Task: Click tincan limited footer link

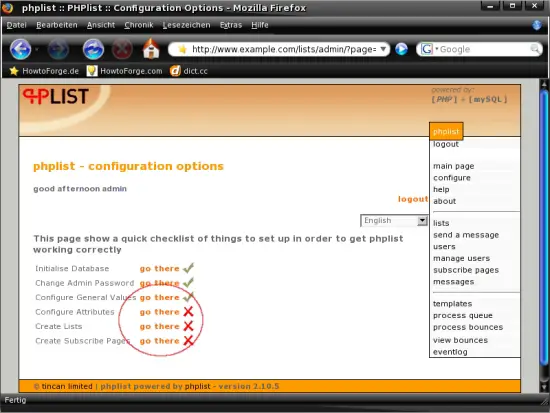Action: point(67,386)
